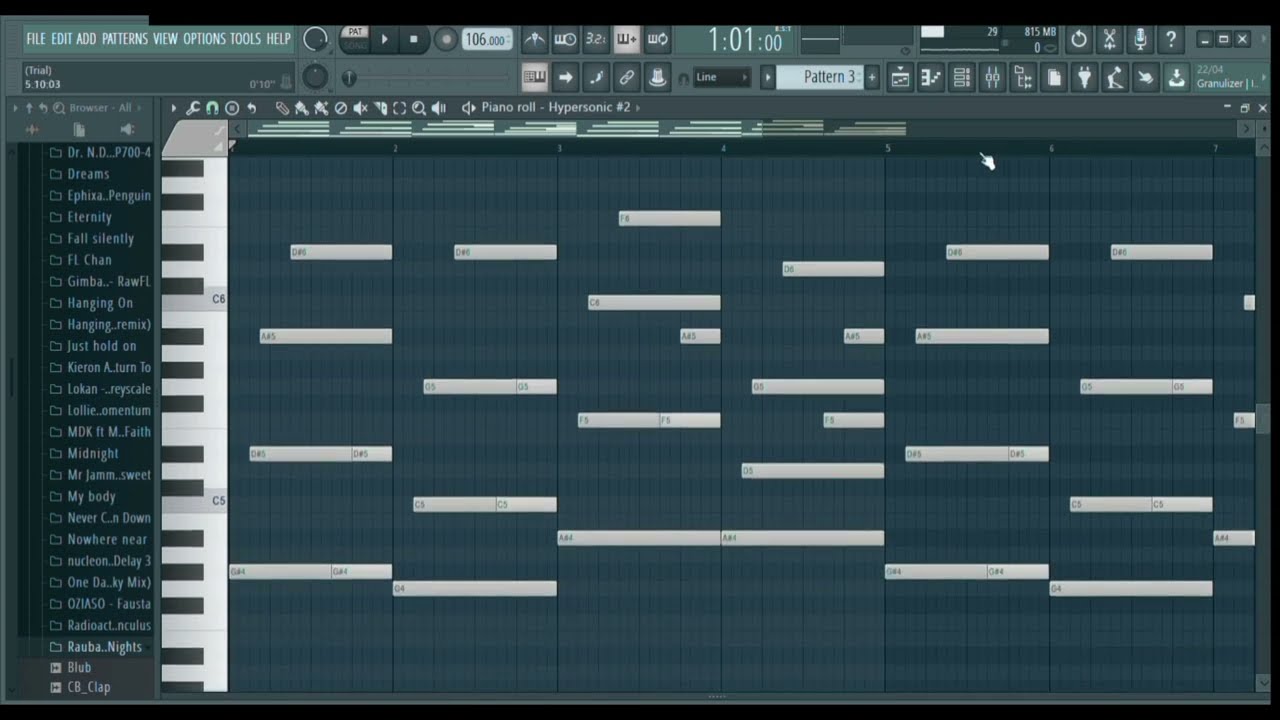Choose the Select tool in piano roll

[x=399, y=108]
